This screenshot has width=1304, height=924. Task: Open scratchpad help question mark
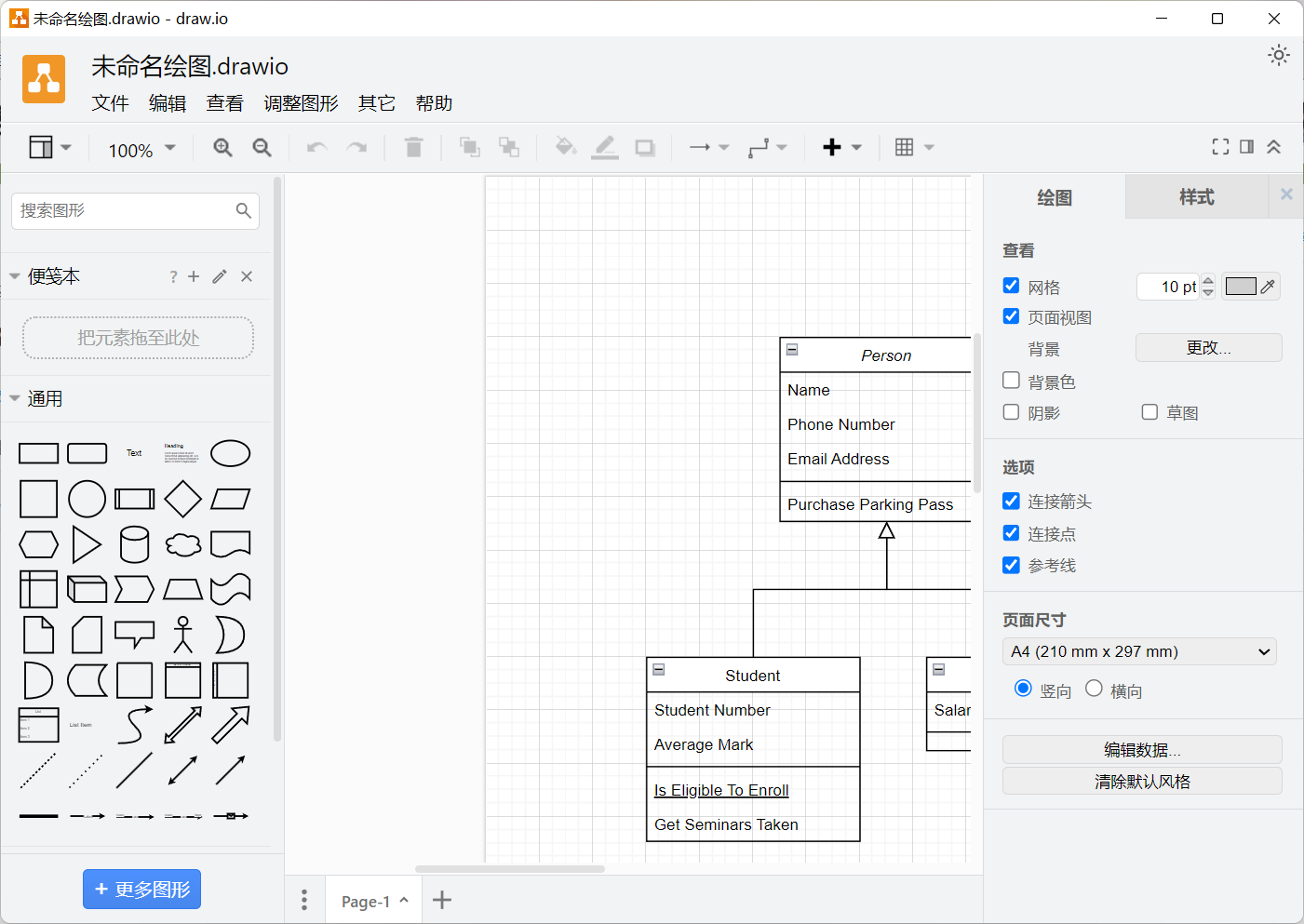click(x=173, y=276)
